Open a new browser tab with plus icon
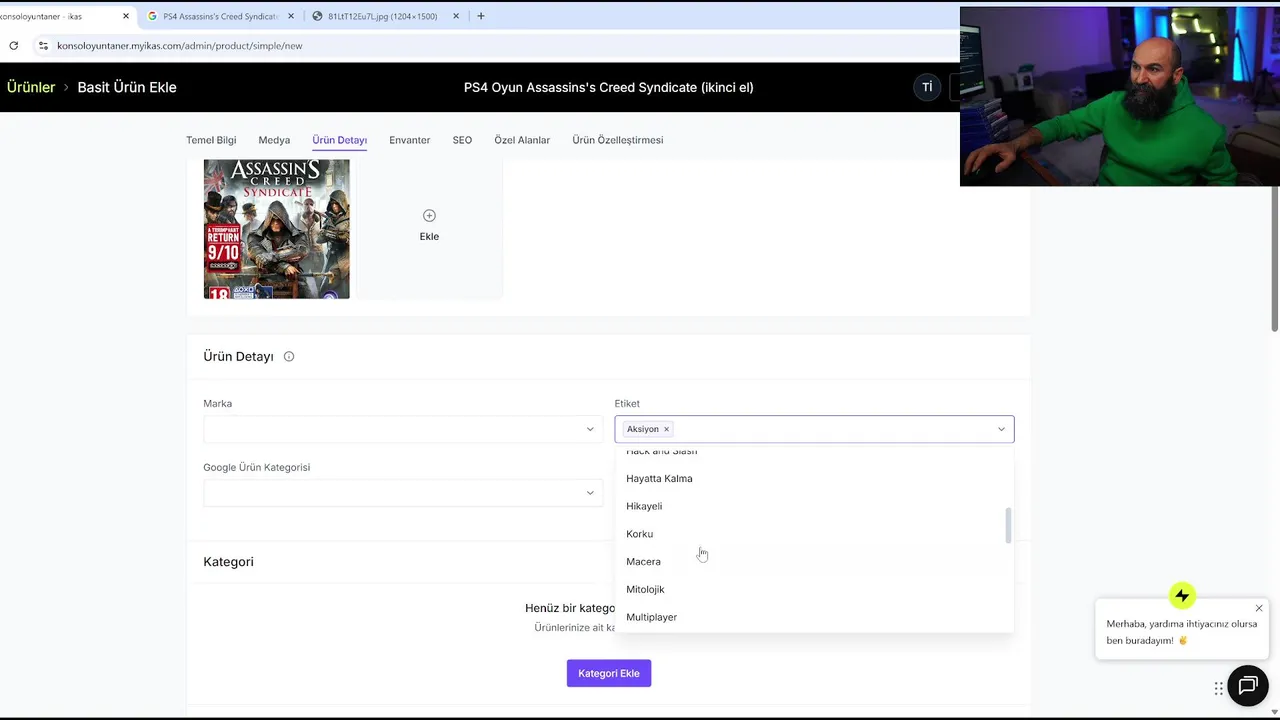1280x720 pixels. 481,16
